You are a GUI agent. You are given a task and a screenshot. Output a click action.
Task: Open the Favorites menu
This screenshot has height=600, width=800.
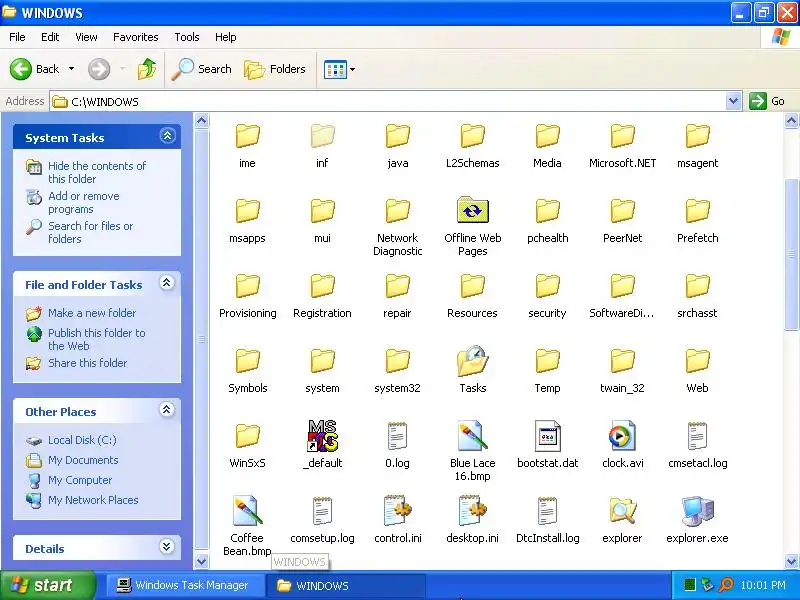tap(136, 37)
